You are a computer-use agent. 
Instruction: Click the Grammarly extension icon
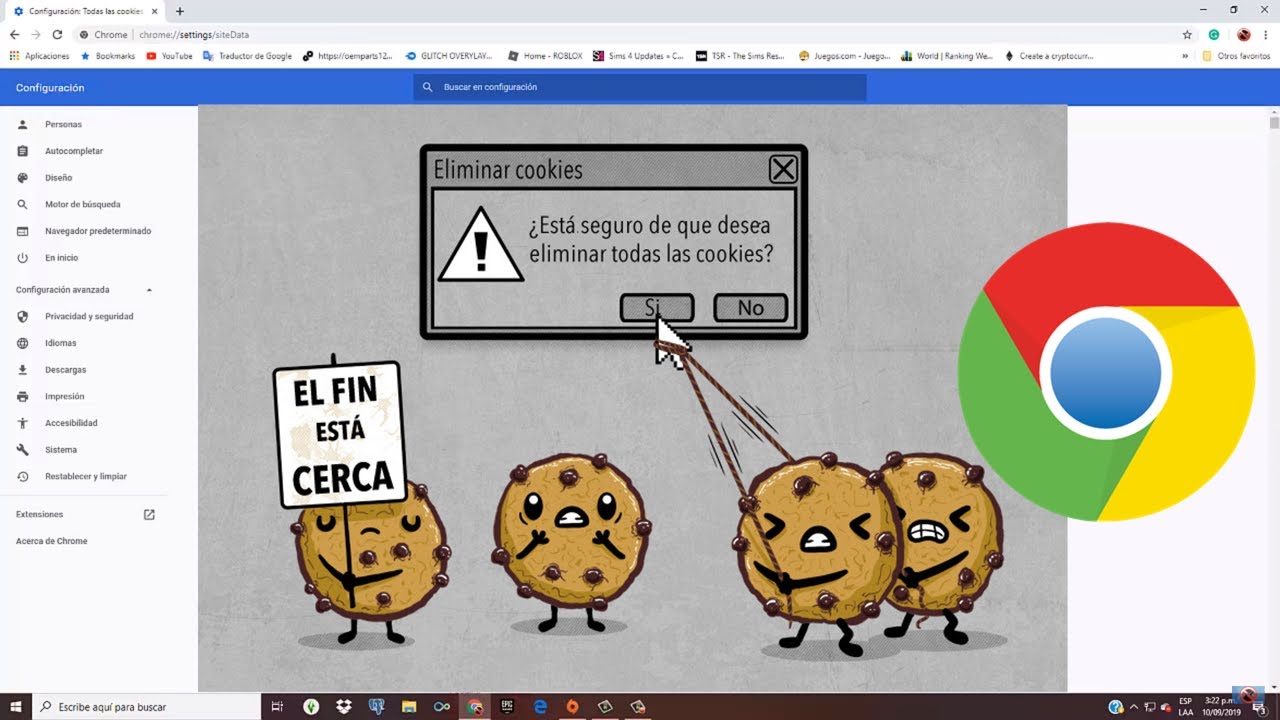click(1214, 35)
